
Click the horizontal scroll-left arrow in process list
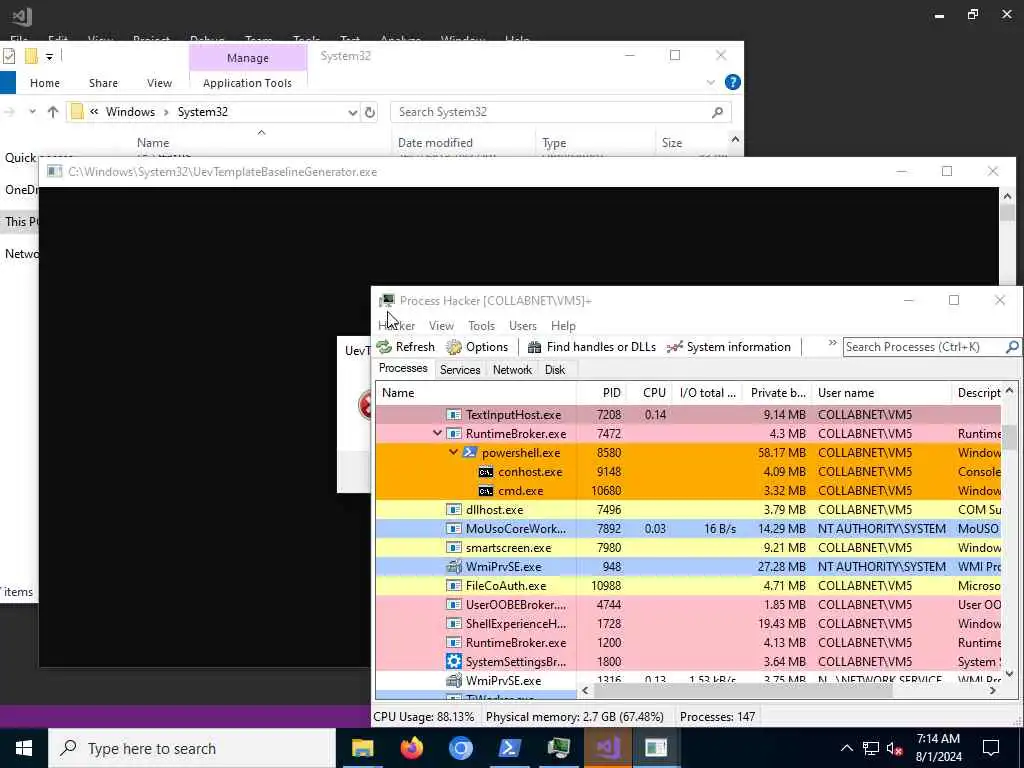point(584,690)
